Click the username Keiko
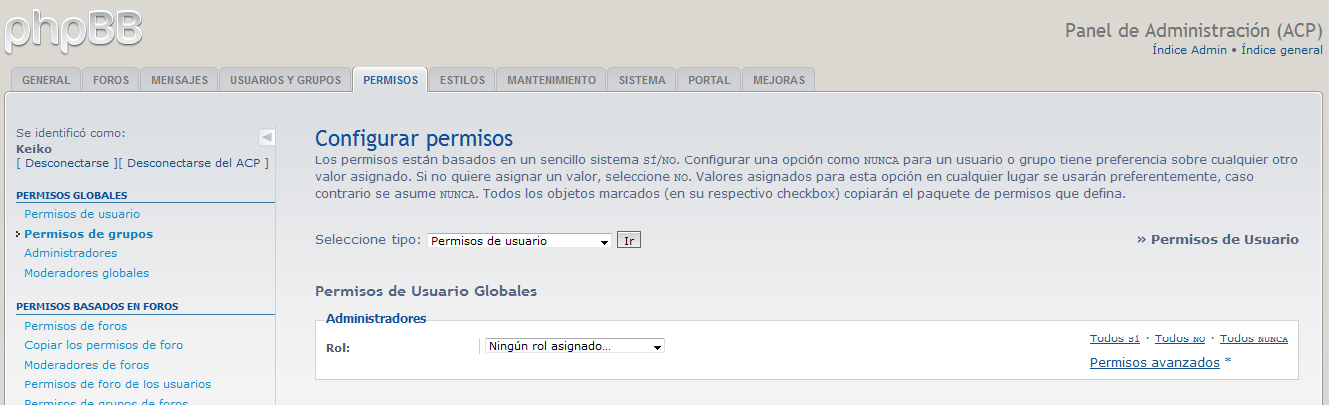Screen dimensions: 1329x405 (34, 149)
